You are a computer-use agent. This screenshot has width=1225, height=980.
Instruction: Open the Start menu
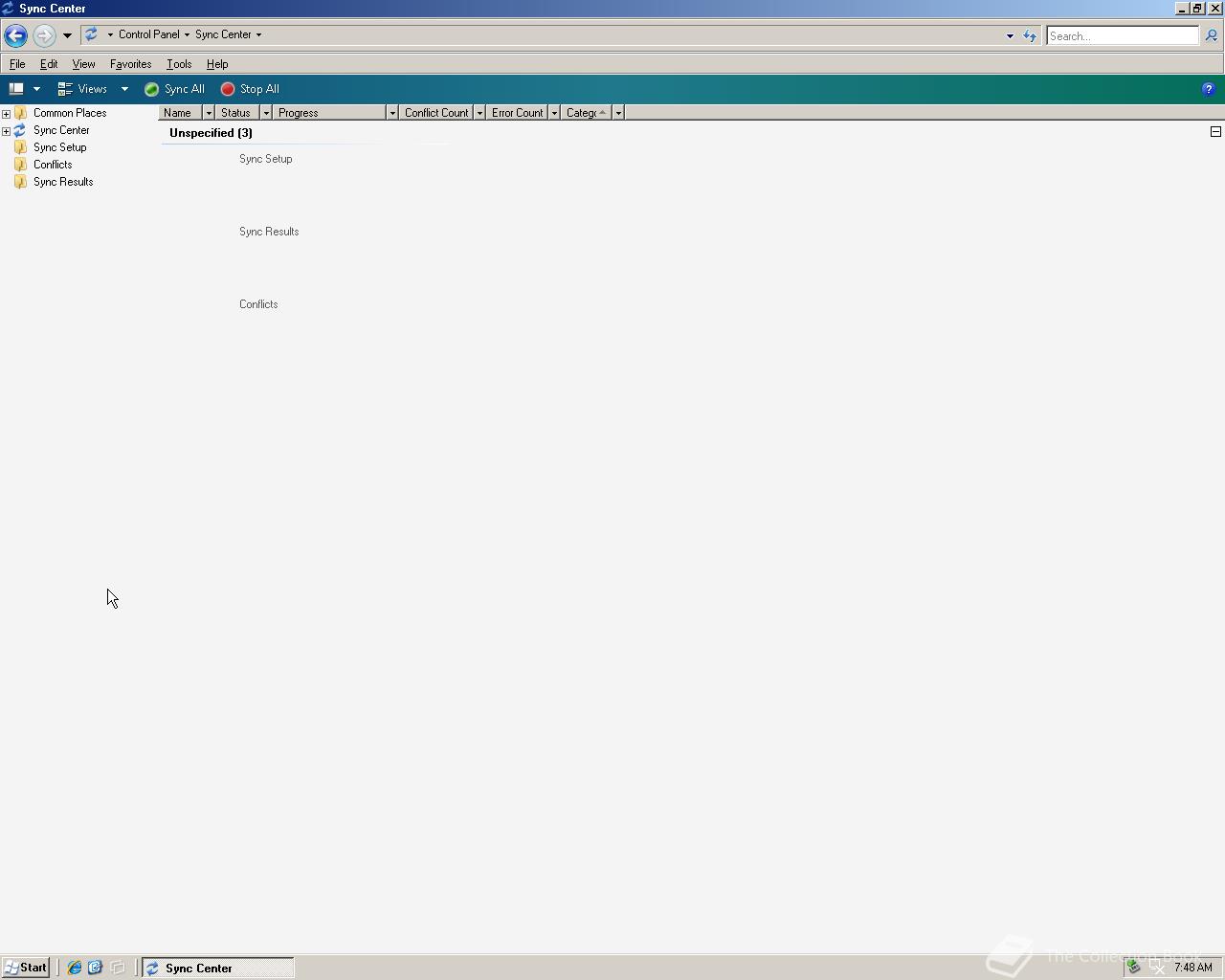coord(26,968)
